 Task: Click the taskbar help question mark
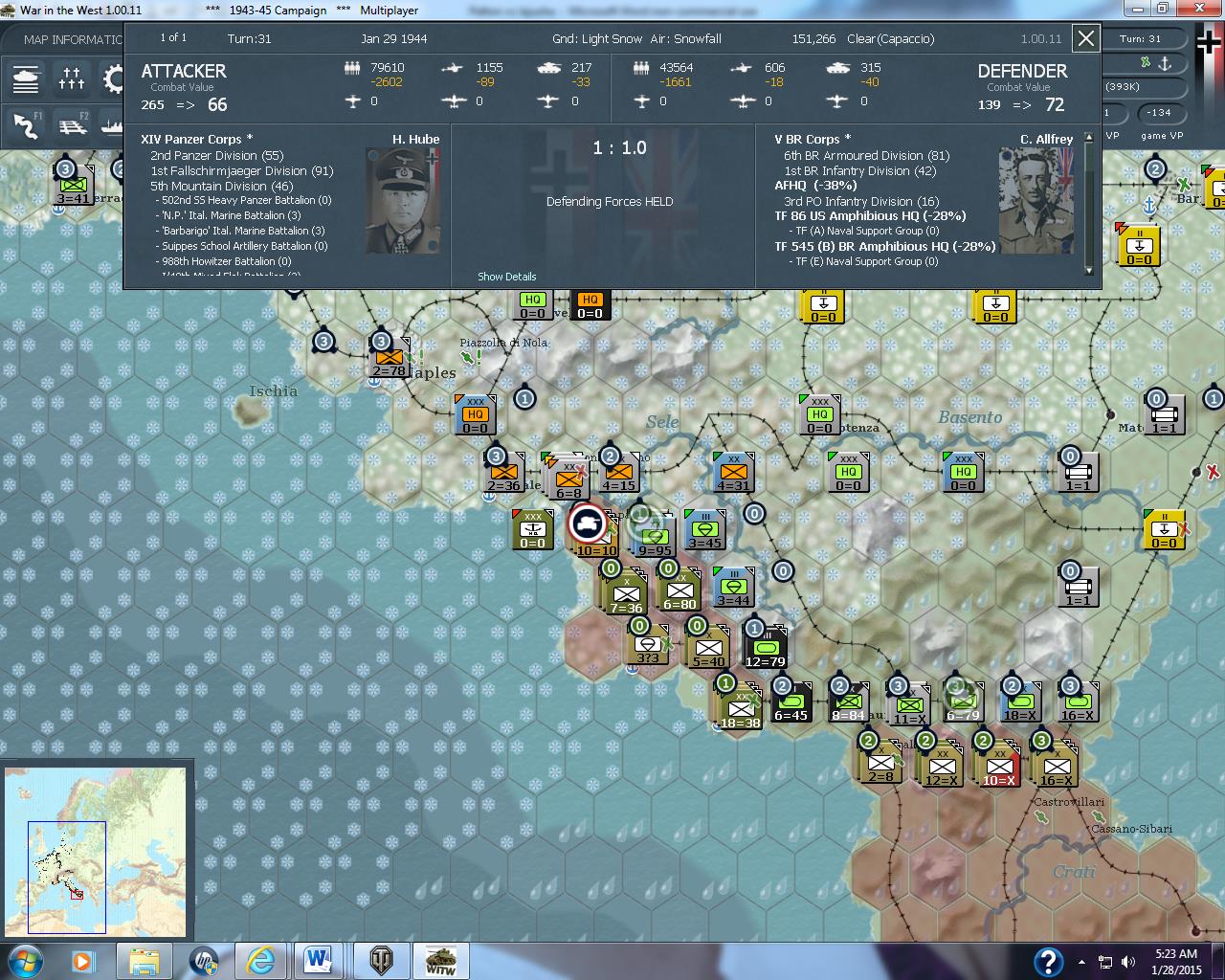[1048, 961]
